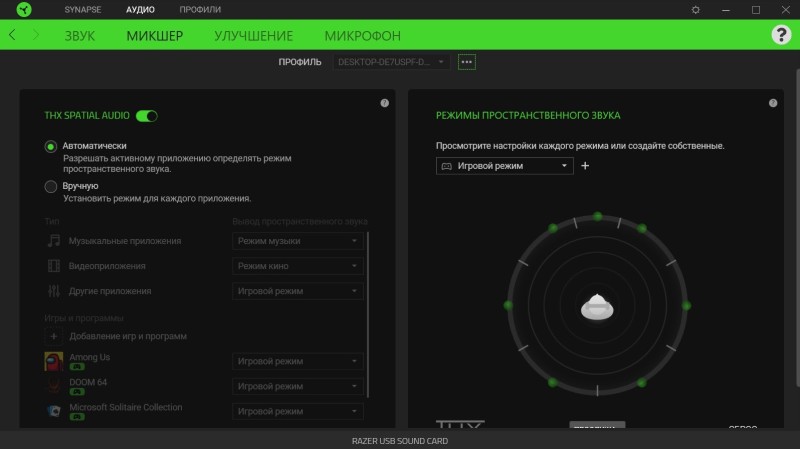Open the МИКРОФОН tab
Viewport: 800px width, 449px height.
click(363, 36)
